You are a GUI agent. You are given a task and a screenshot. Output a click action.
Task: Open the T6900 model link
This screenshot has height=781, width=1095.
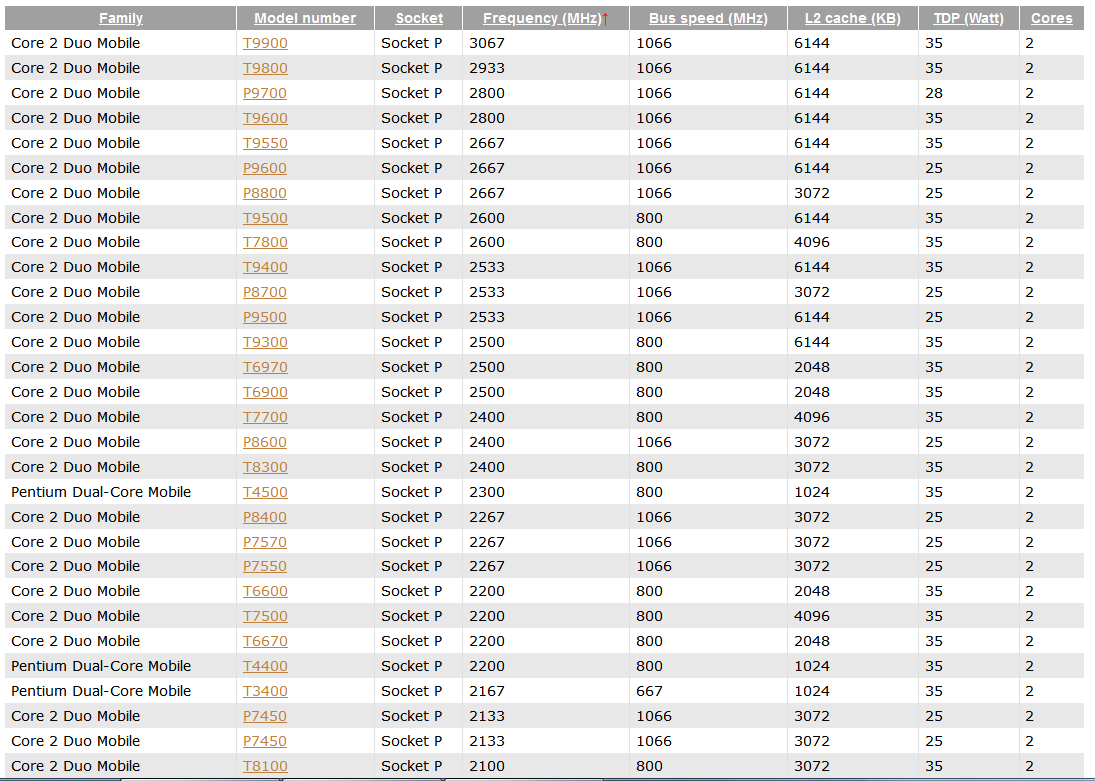coord(265,393)
